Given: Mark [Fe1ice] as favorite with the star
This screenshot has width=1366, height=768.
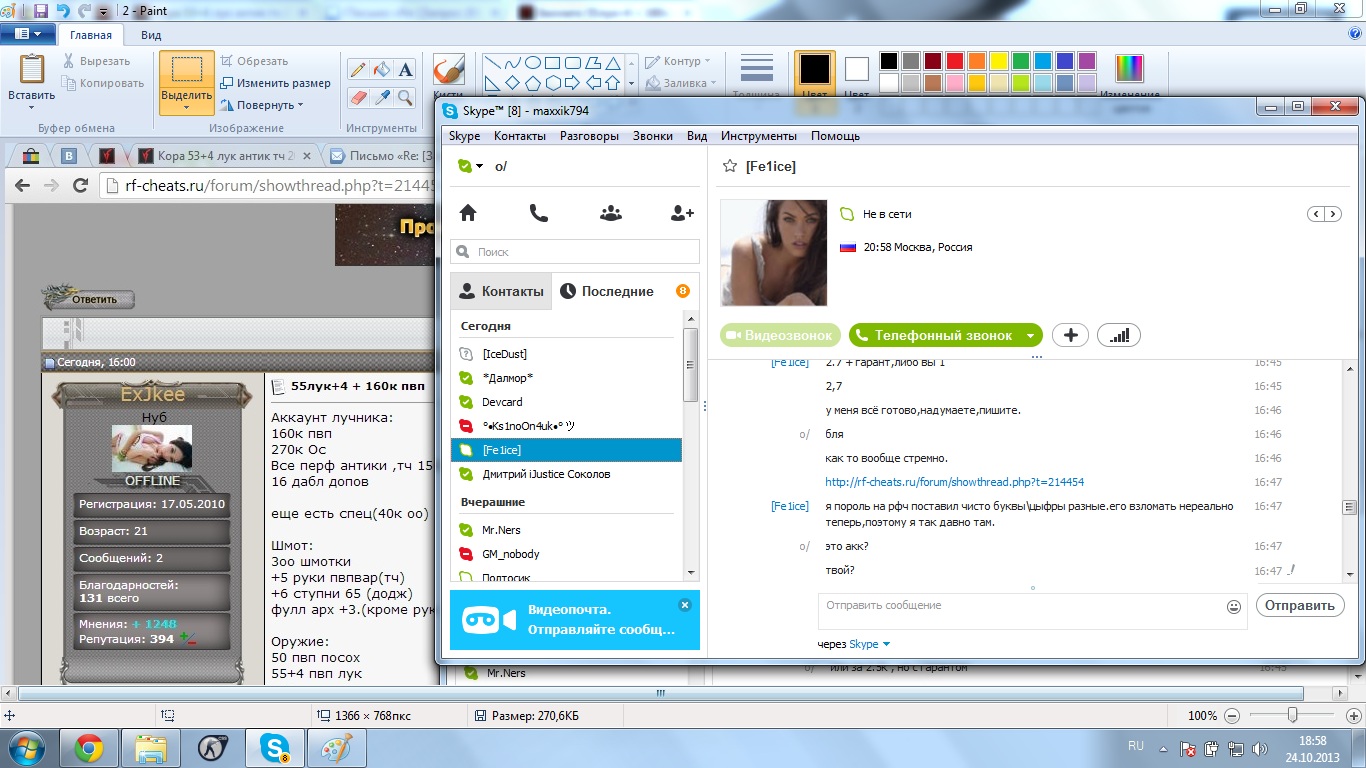Looking at the screenshot, I should click(730, 166).
